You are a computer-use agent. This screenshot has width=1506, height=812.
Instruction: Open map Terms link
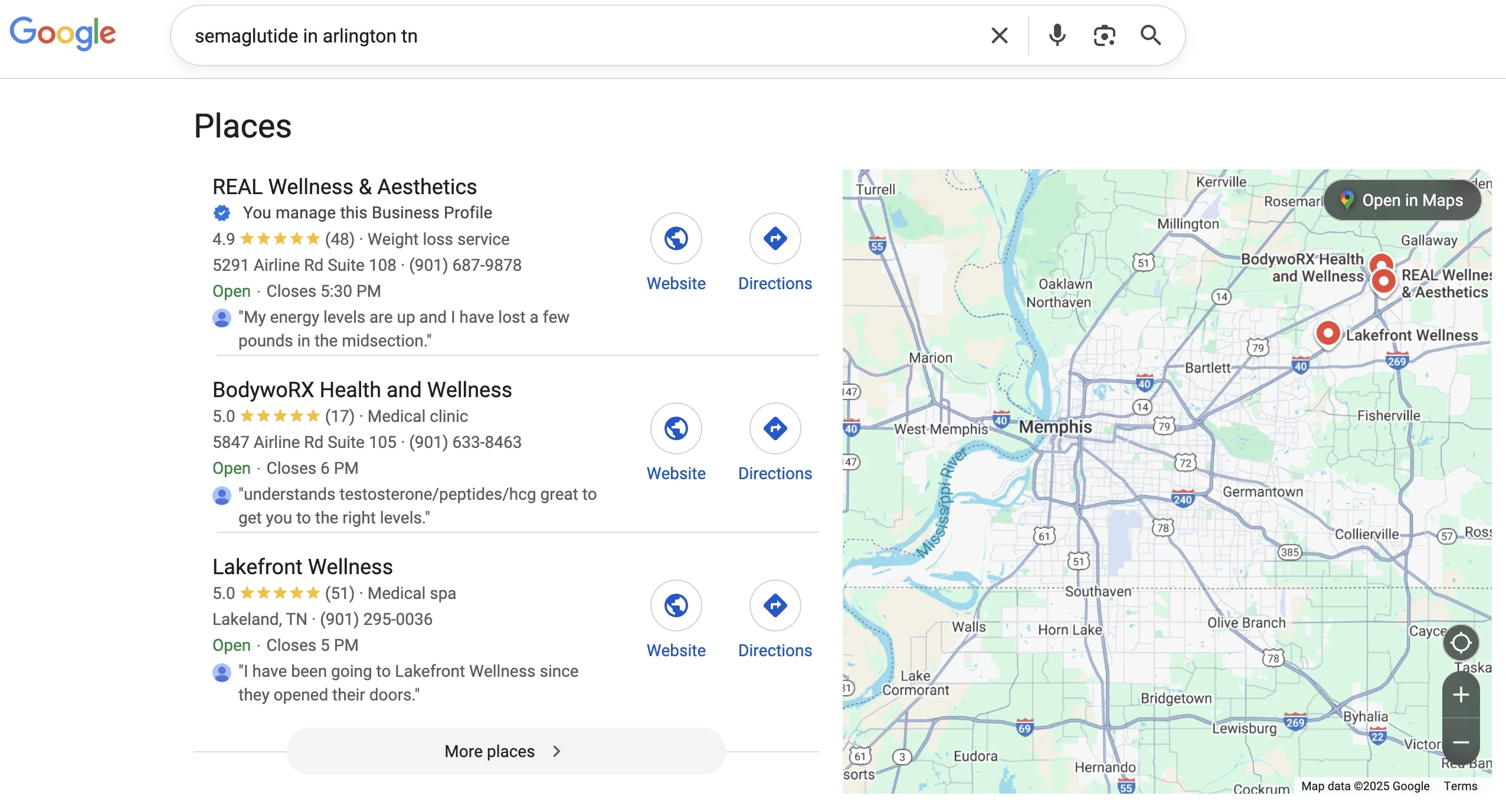pos(1460,786)
